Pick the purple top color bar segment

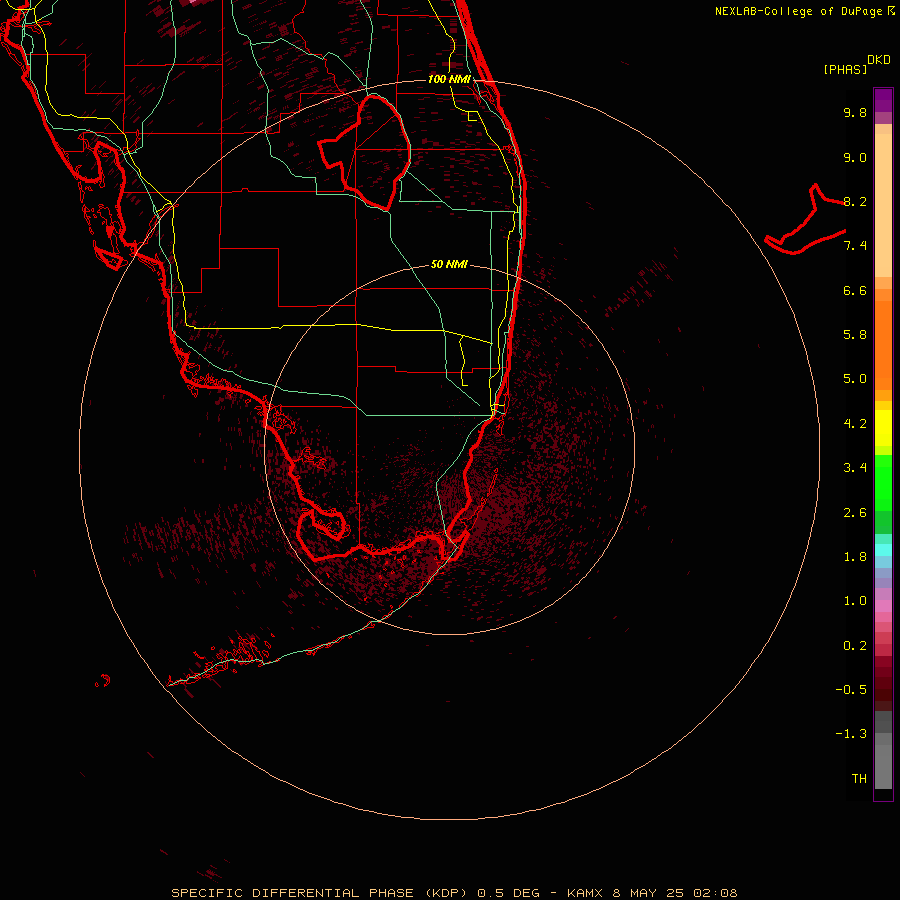(883, 100)
